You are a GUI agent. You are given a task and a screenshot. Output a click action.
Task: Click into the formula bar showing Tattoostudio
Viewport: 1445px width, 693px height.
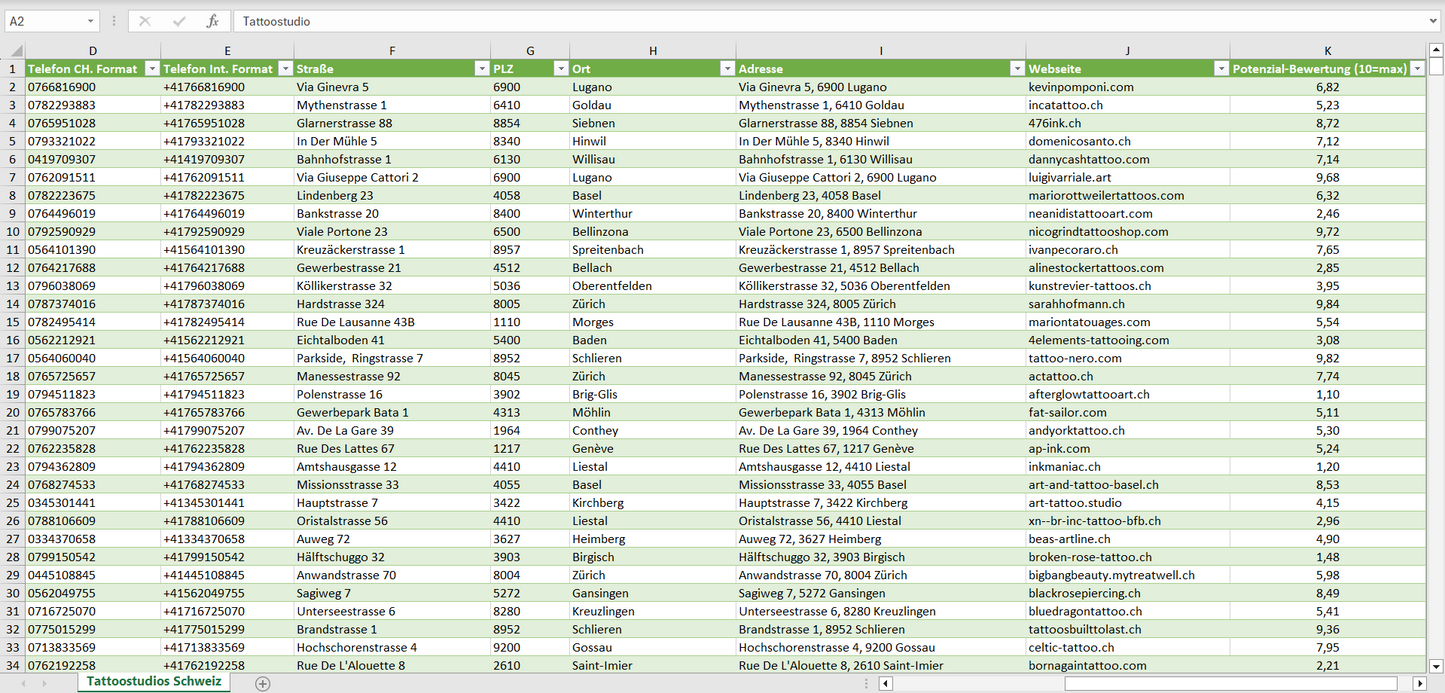pos(800,21)
